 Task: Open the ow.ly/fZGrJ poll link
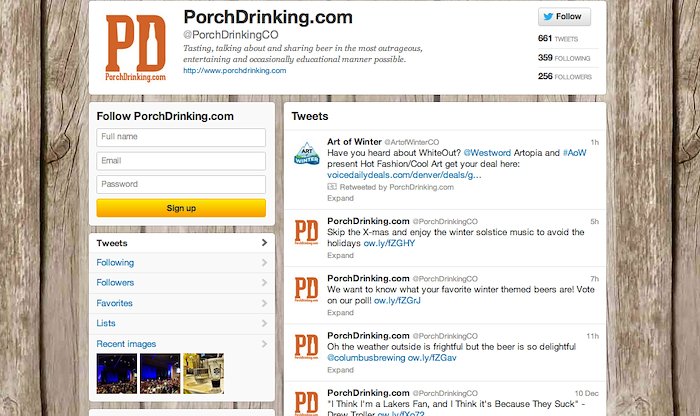(x=397, y=300)
